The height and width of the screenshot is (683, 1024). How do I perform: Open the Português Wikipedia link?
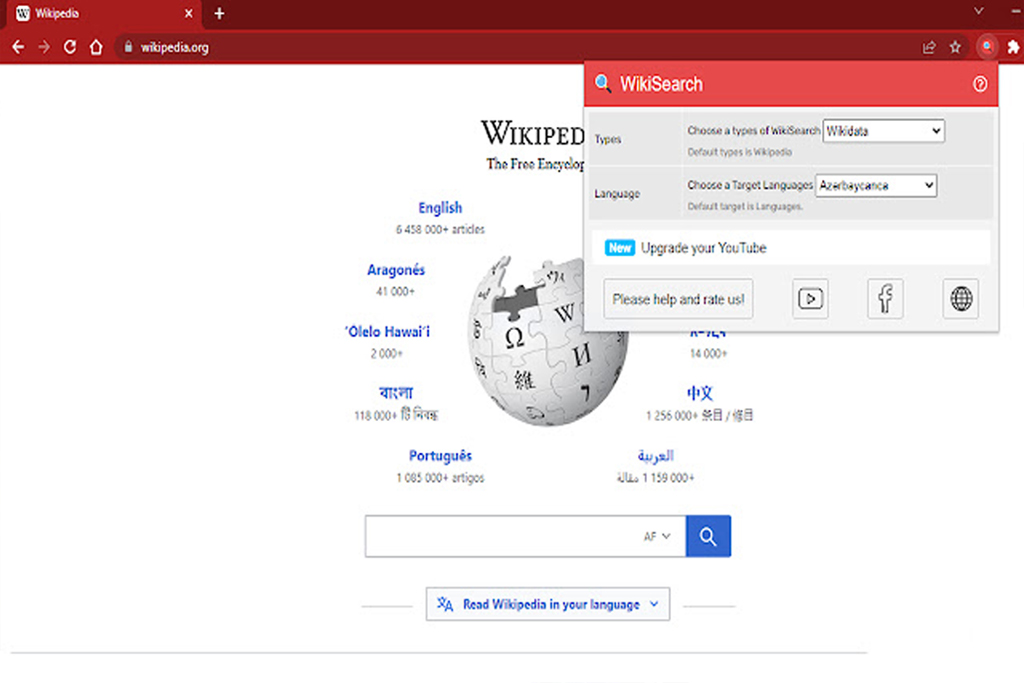point(440,456)
